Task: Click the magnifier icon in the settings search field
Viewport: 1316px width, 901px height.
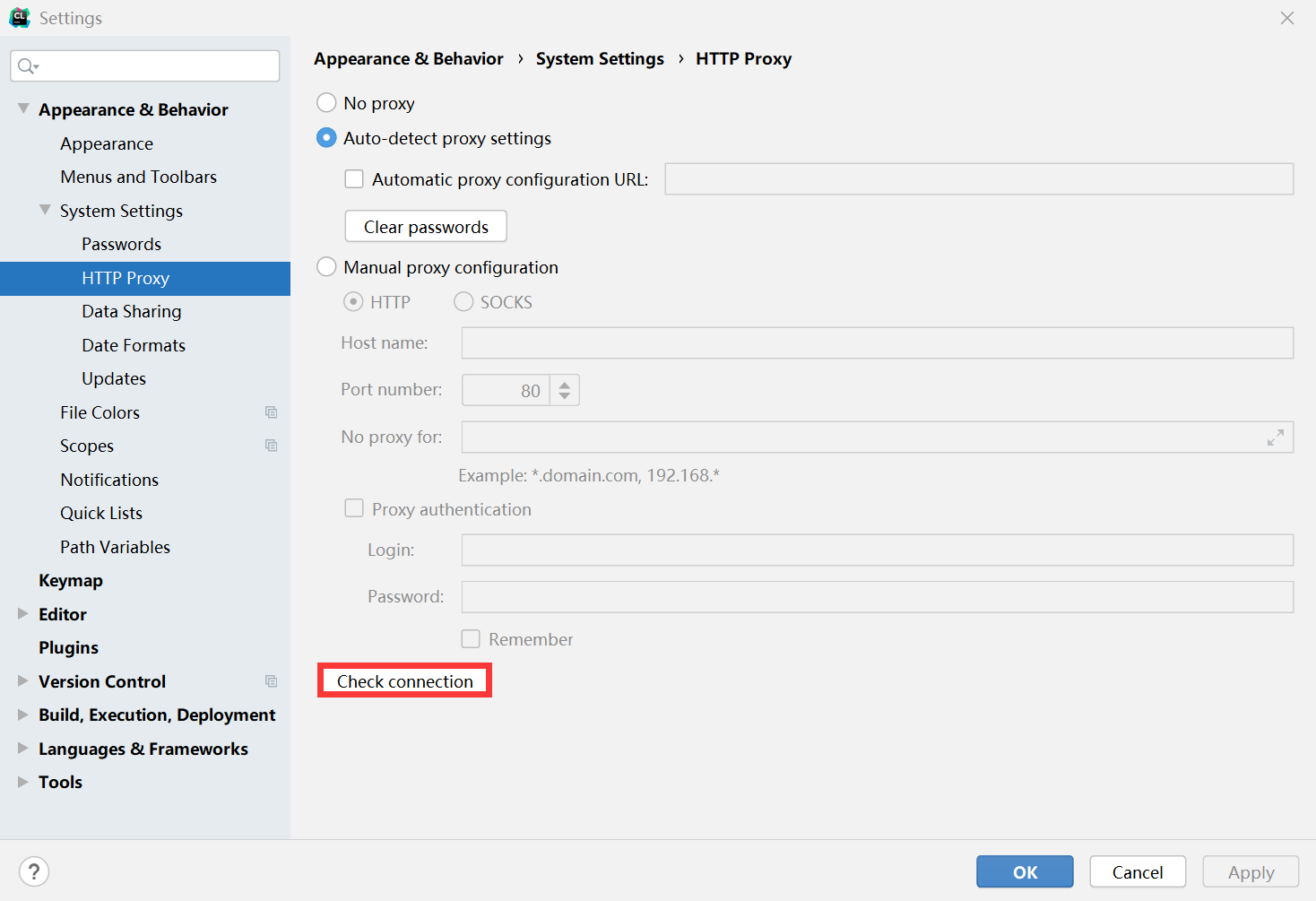Action: click(26, 65)
